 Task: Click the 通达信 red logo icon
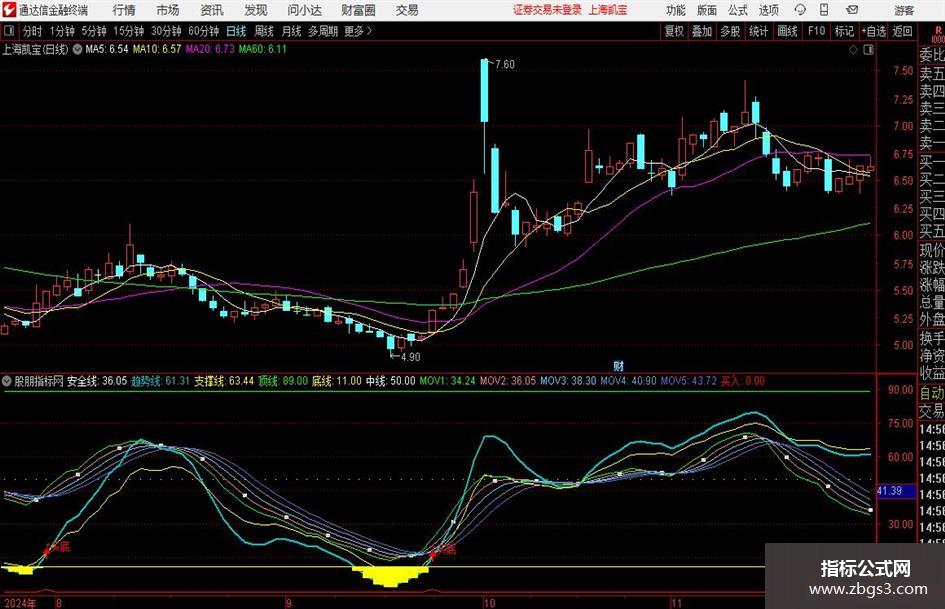(9, 10)
